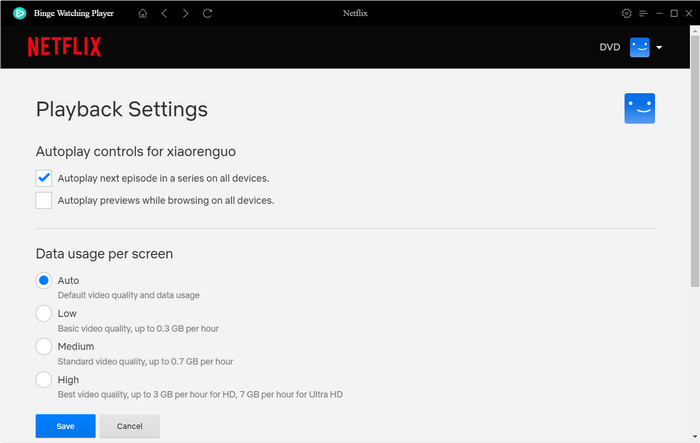Screen dimensions: 700x443
Task: Click the large profile avatar beside Playback Settings
Action: coord(640,108)
